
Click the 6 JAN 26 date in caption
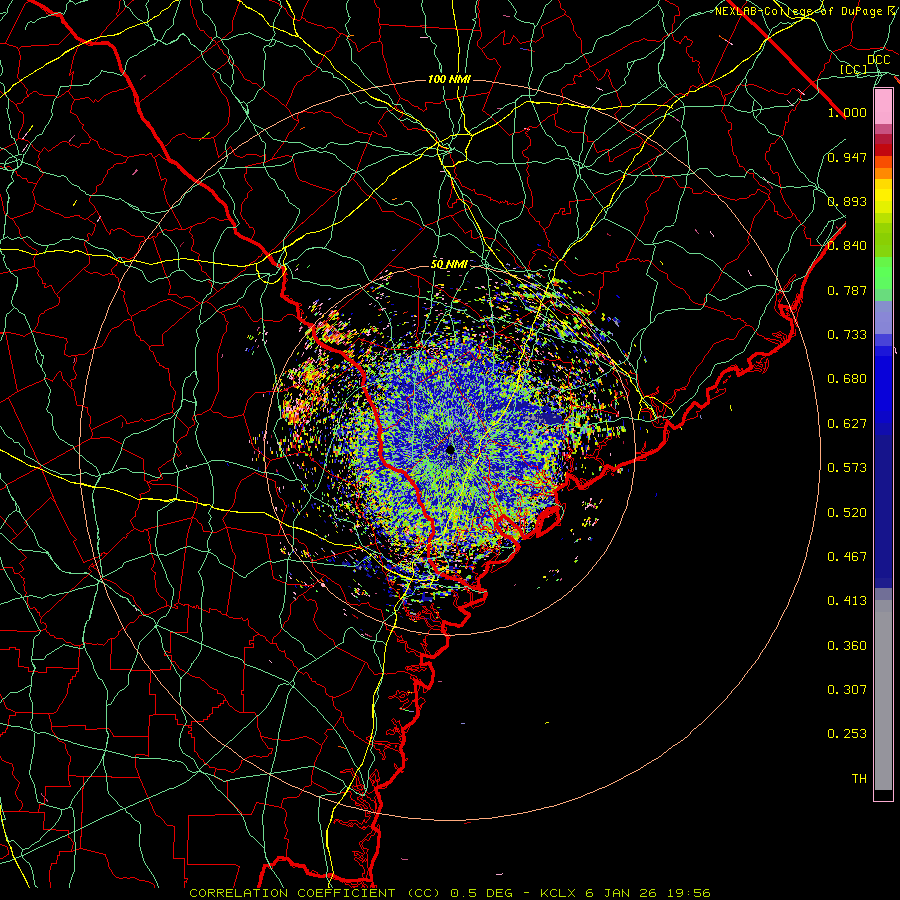(x=621, y=893)
